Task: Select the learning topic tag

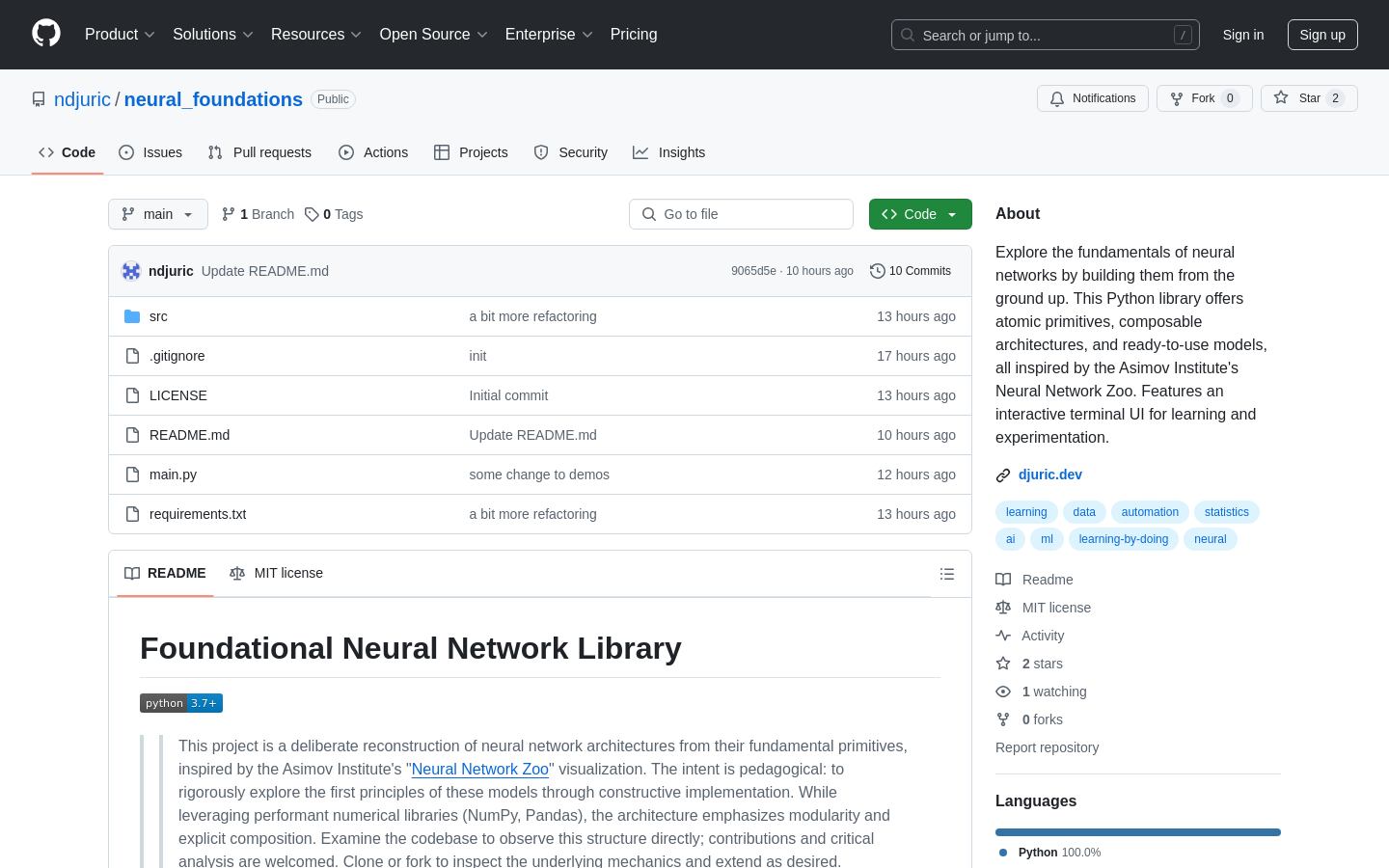Action: (1026, 512)
